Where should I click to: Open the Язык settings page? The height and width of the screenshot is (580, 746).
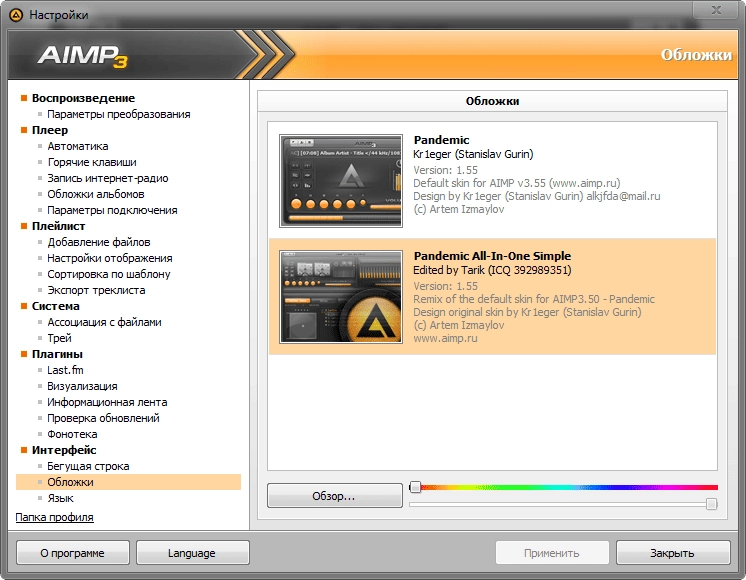(x=60, y=498)
